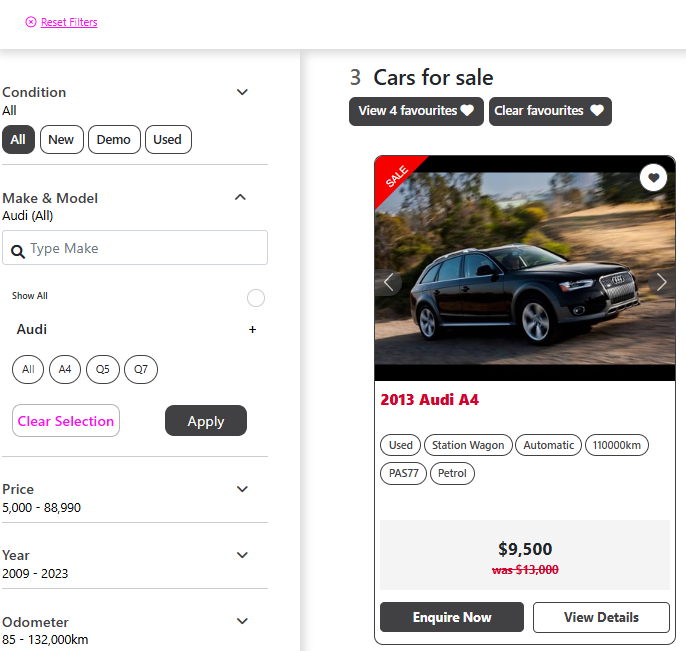Type in the Type Make search field
Screen dimensions: 686x651
tap(145, 248)
